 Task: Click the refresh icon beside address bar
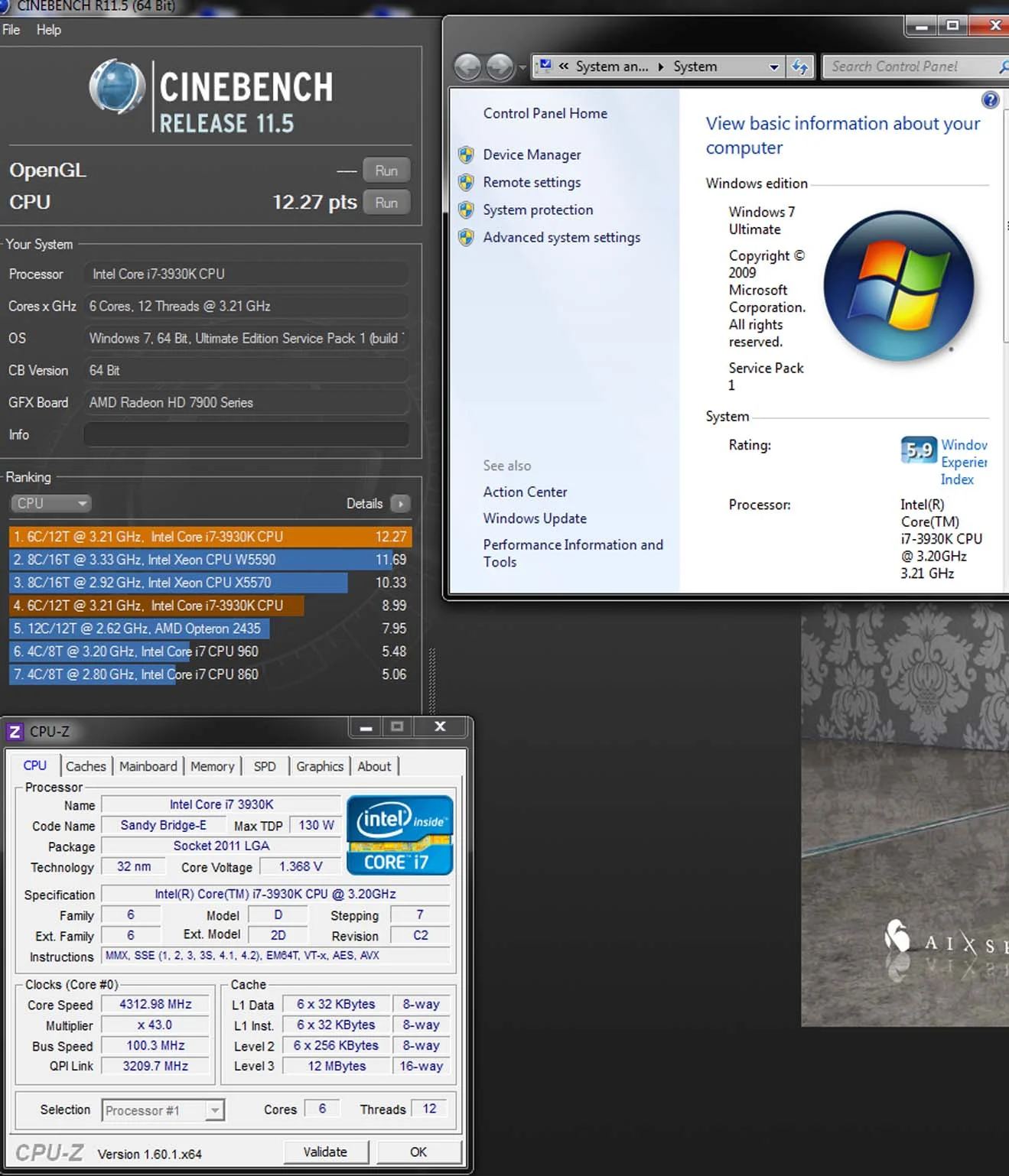pyautogui.click(x=800, y=67)
